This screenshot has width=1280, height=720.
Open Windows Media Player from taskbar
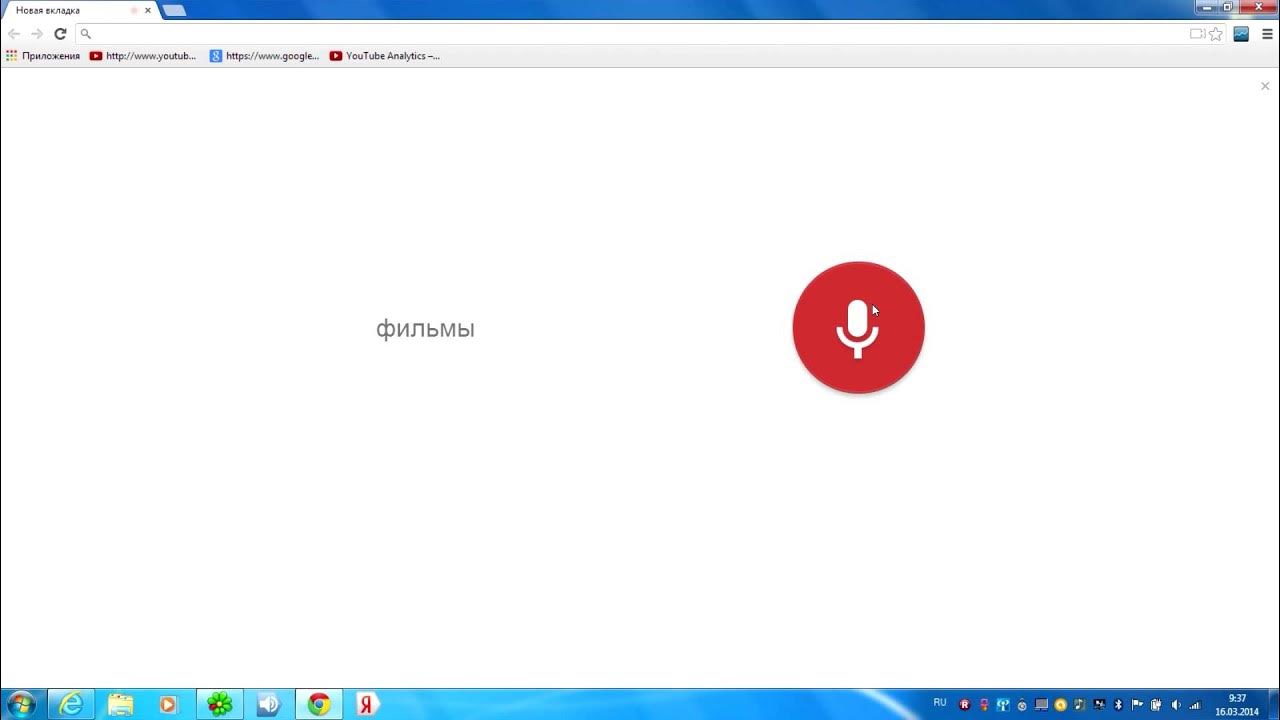(x=168, y=704)
